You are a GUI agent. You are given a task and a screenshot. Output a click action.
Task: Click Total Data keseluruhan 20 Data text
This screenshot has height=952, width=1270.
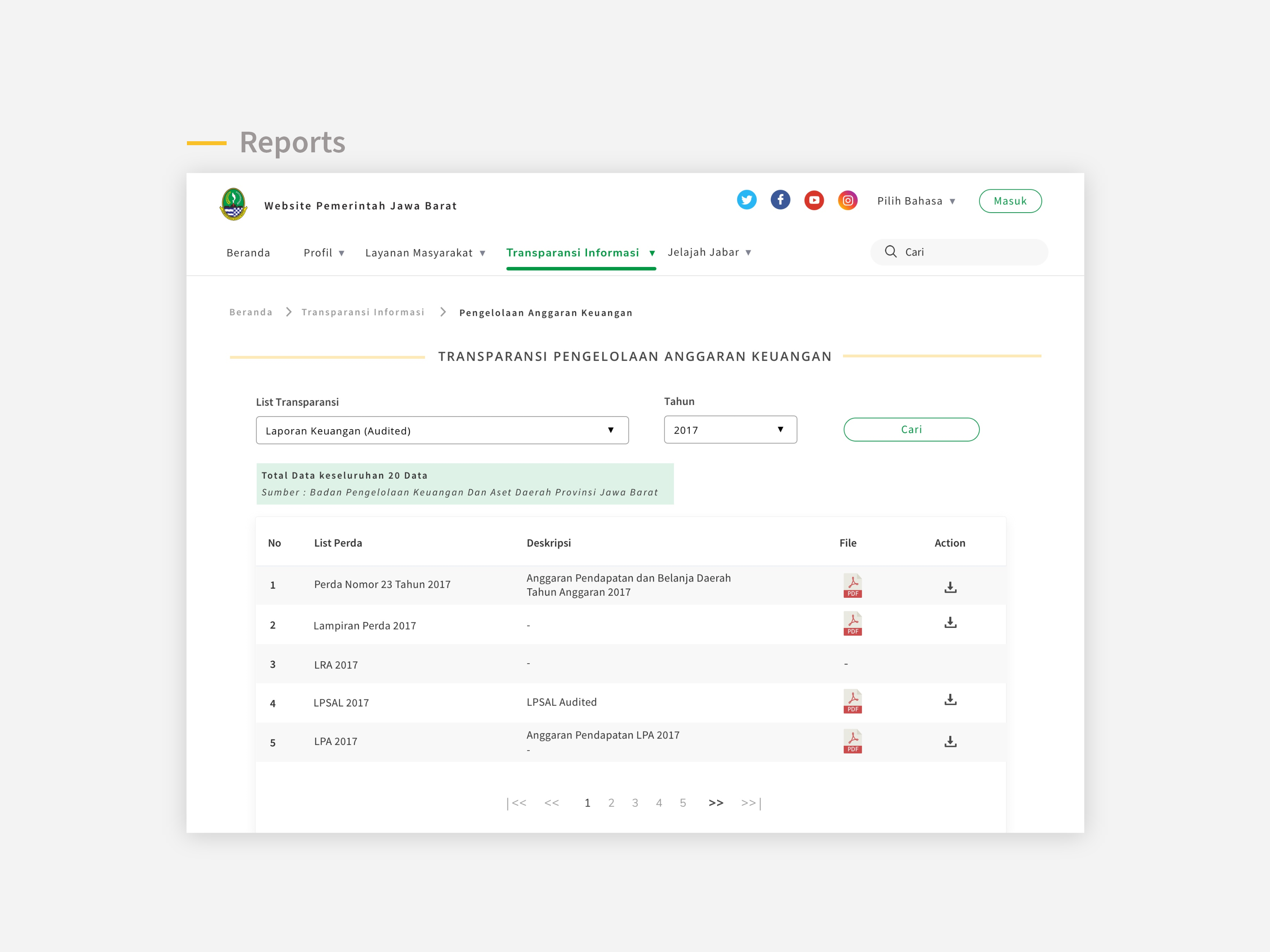click(344, 475)
